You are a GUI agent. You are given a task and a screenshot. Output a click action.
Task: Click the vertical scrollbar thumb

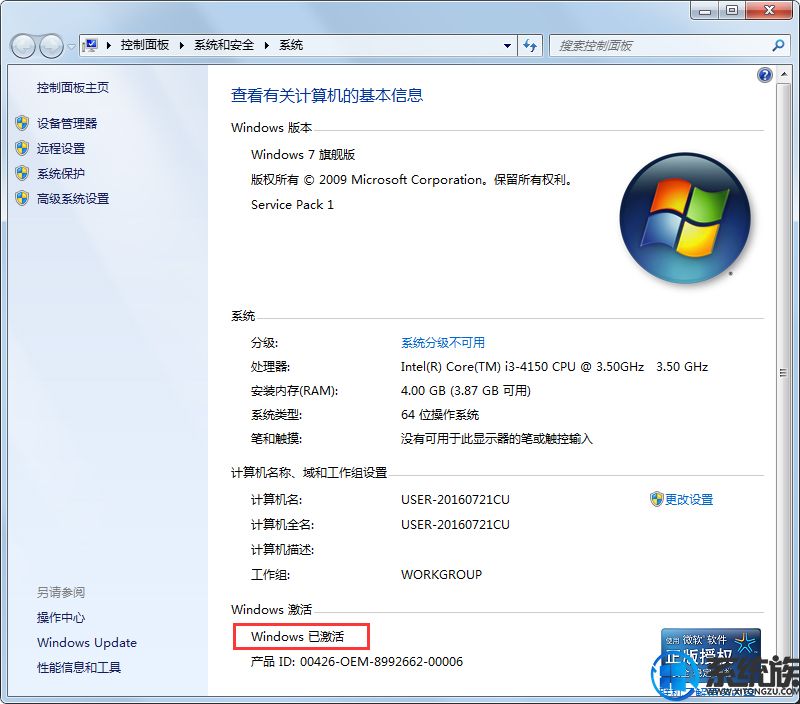click(x=783, y=373)
